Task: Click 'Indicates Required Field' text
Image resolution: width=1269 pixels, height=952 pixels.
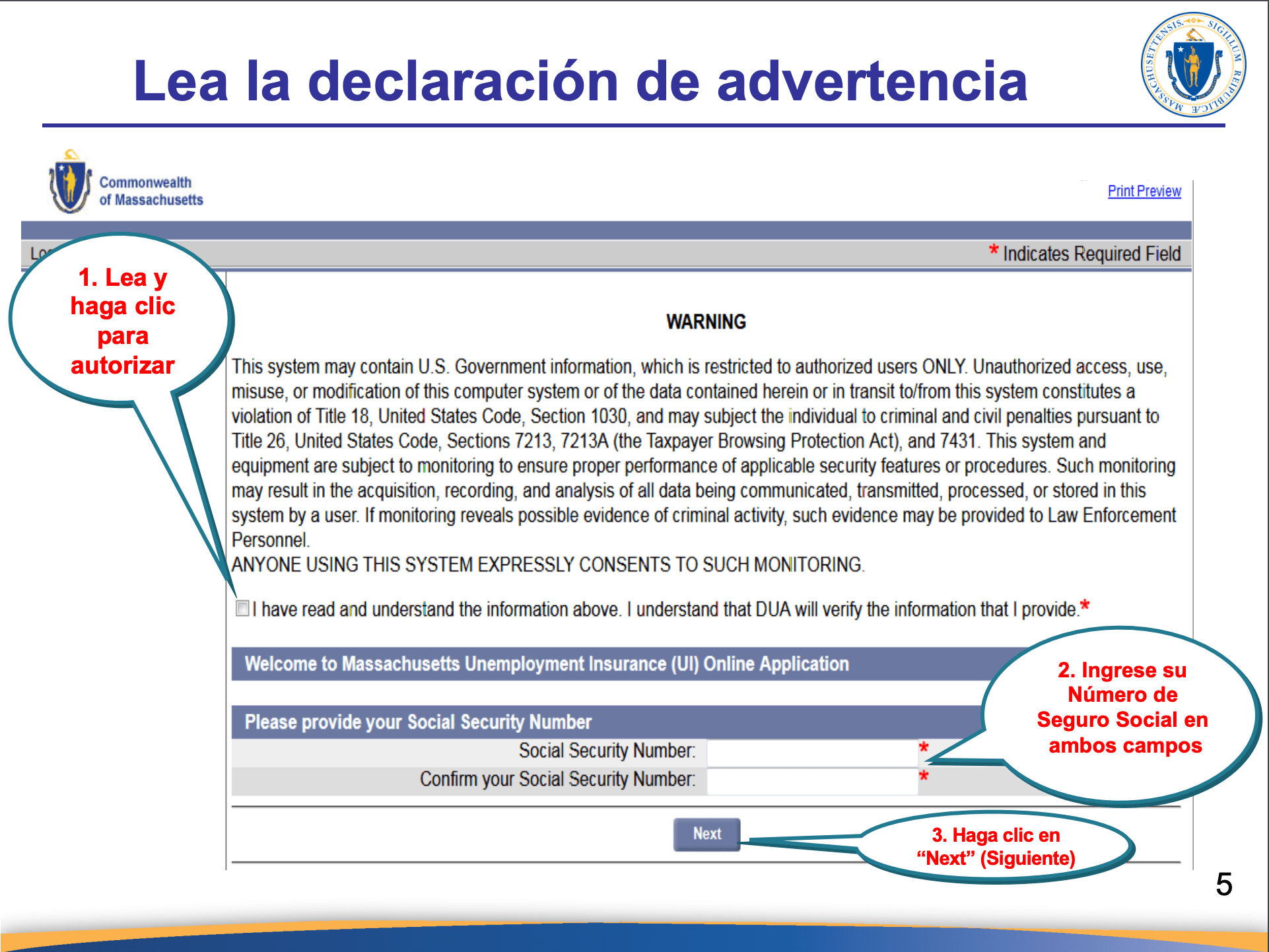Action: click(1091, 254)
